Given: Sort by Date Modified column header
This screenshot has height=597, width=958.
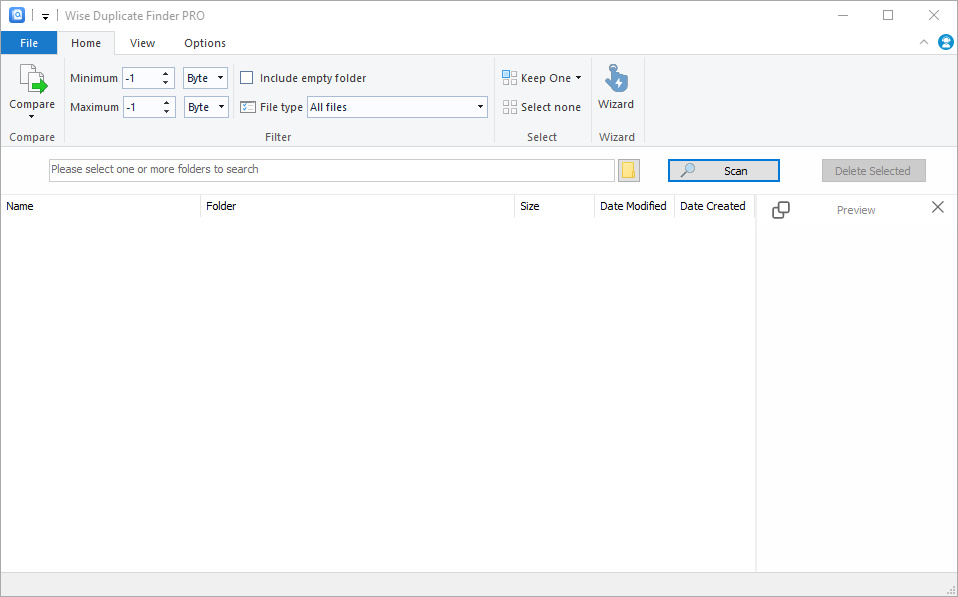Looking at the screenshot, I should [x=634, y=206].
